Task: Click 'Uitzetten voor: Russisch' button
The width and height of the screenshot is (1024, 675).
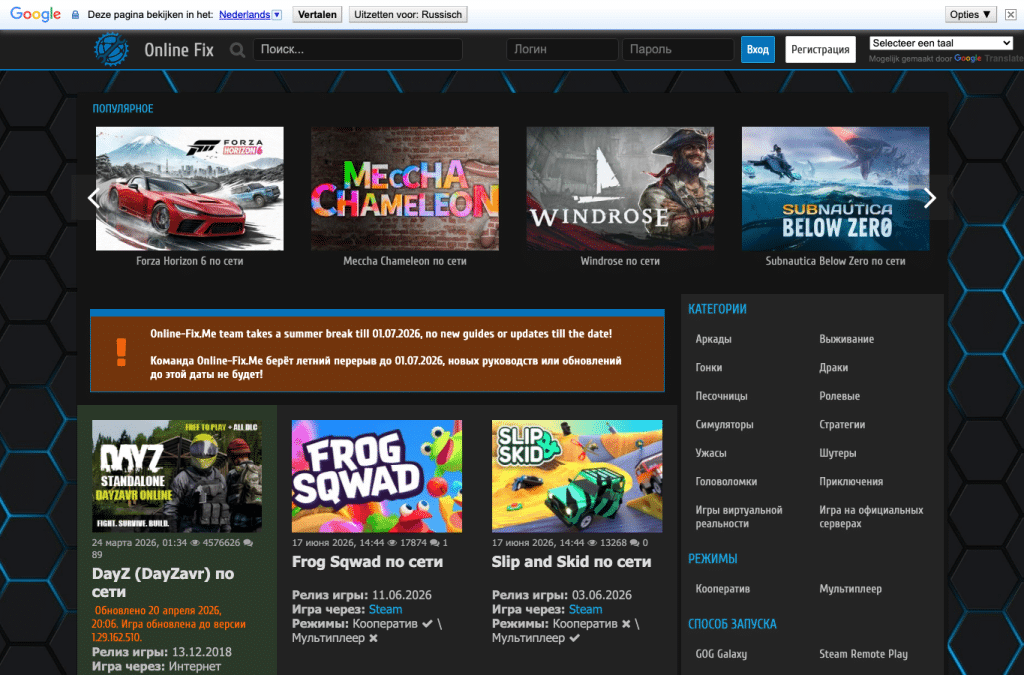Action: (408, 14)
